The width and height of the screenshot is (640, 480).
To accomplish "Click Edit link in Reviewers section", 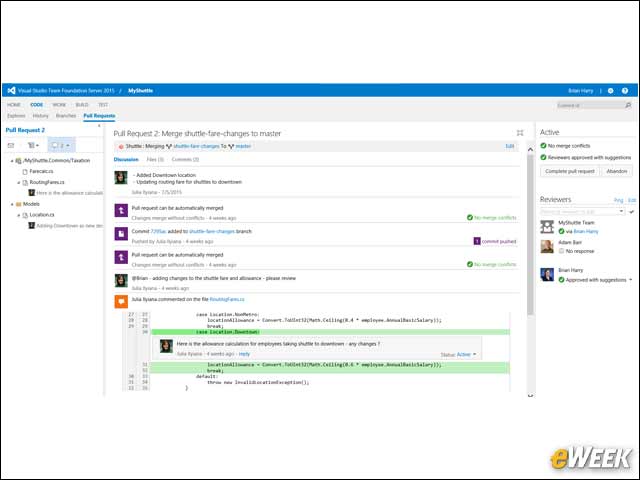I will tap(631, 200).
